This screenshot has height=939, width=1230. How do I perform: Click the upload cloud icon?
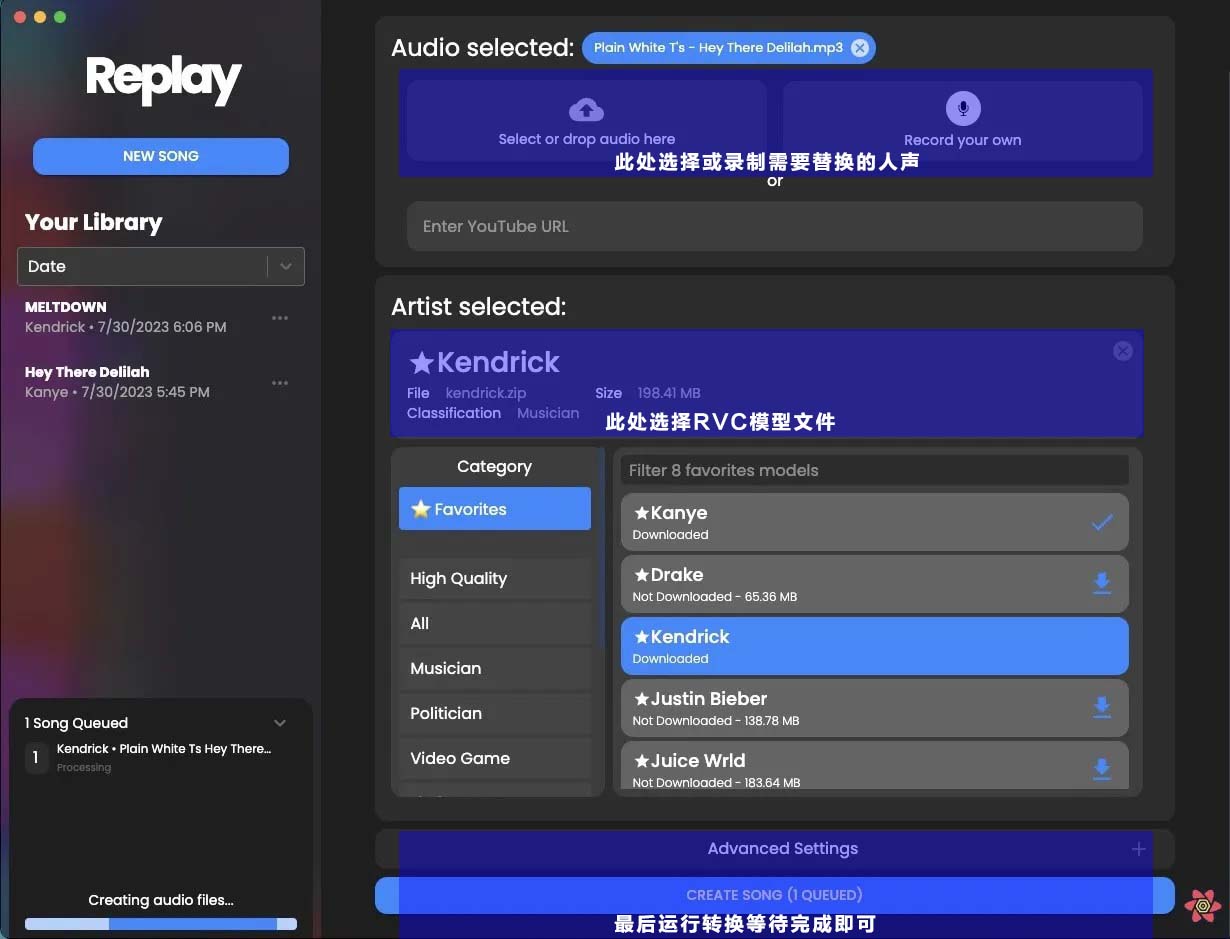coord(586,109)
